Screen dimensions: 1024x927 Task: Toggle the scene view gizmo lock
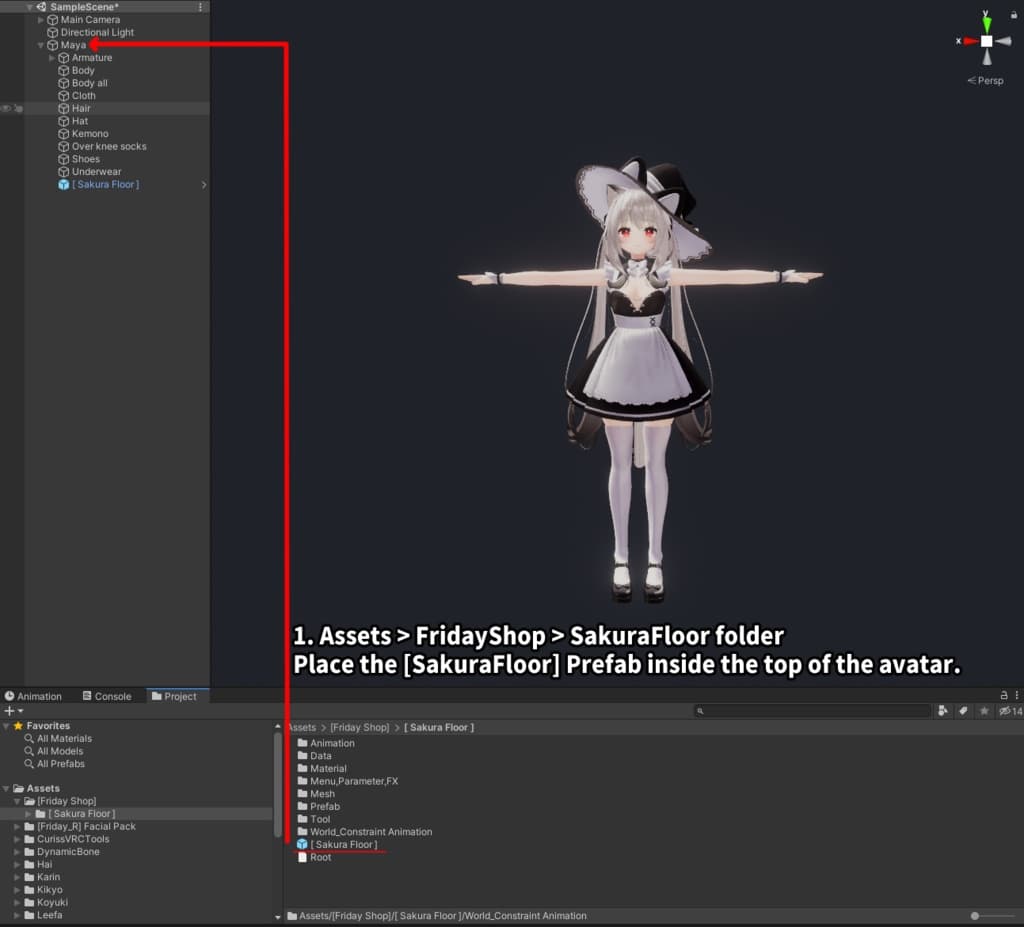1014,14
